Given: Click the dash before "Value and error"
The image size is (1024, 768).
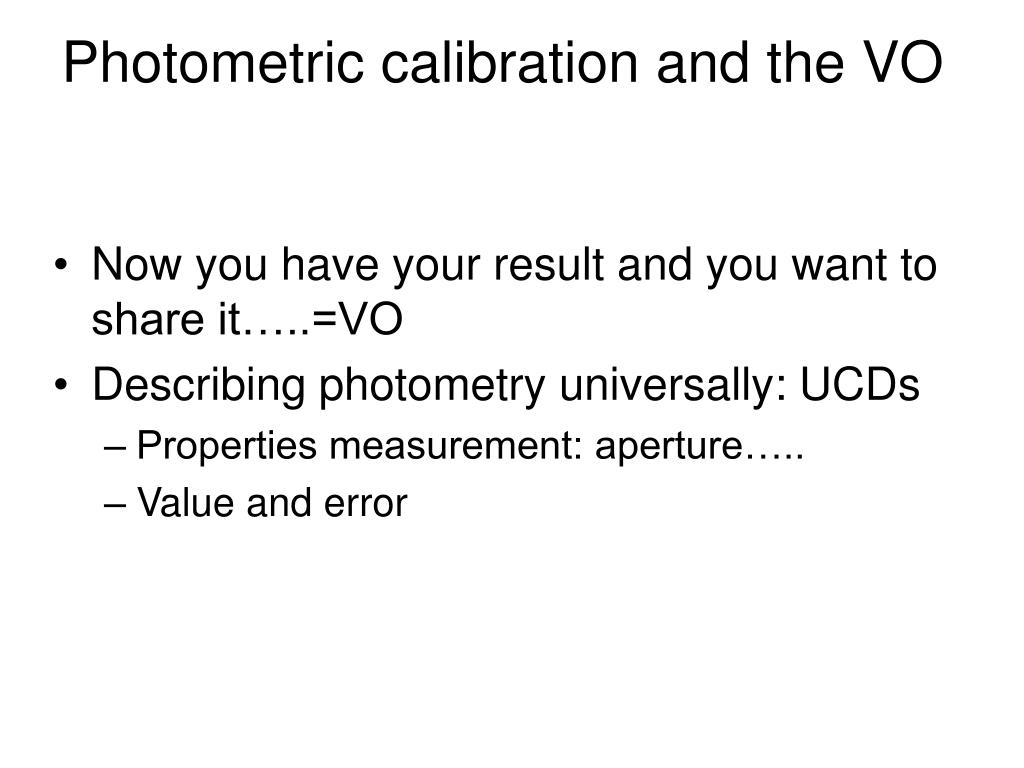Looking at the screenshot, I should [114, 505].
